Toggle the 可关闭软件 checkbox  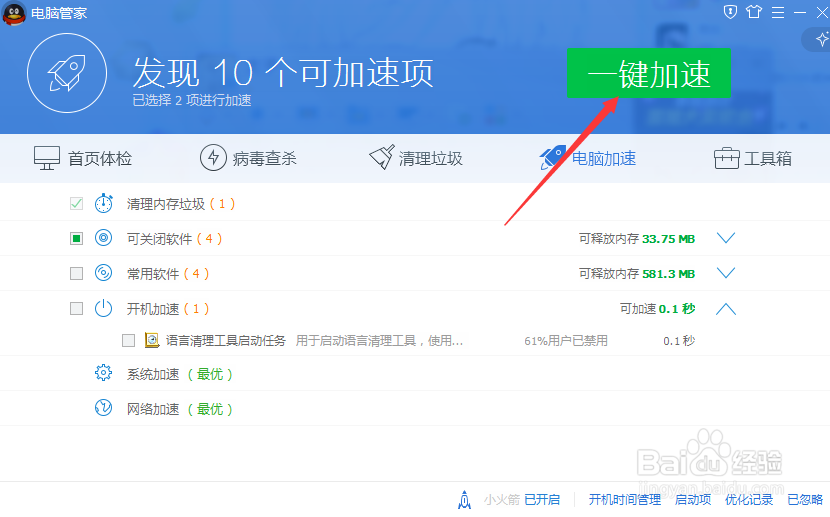76,239
